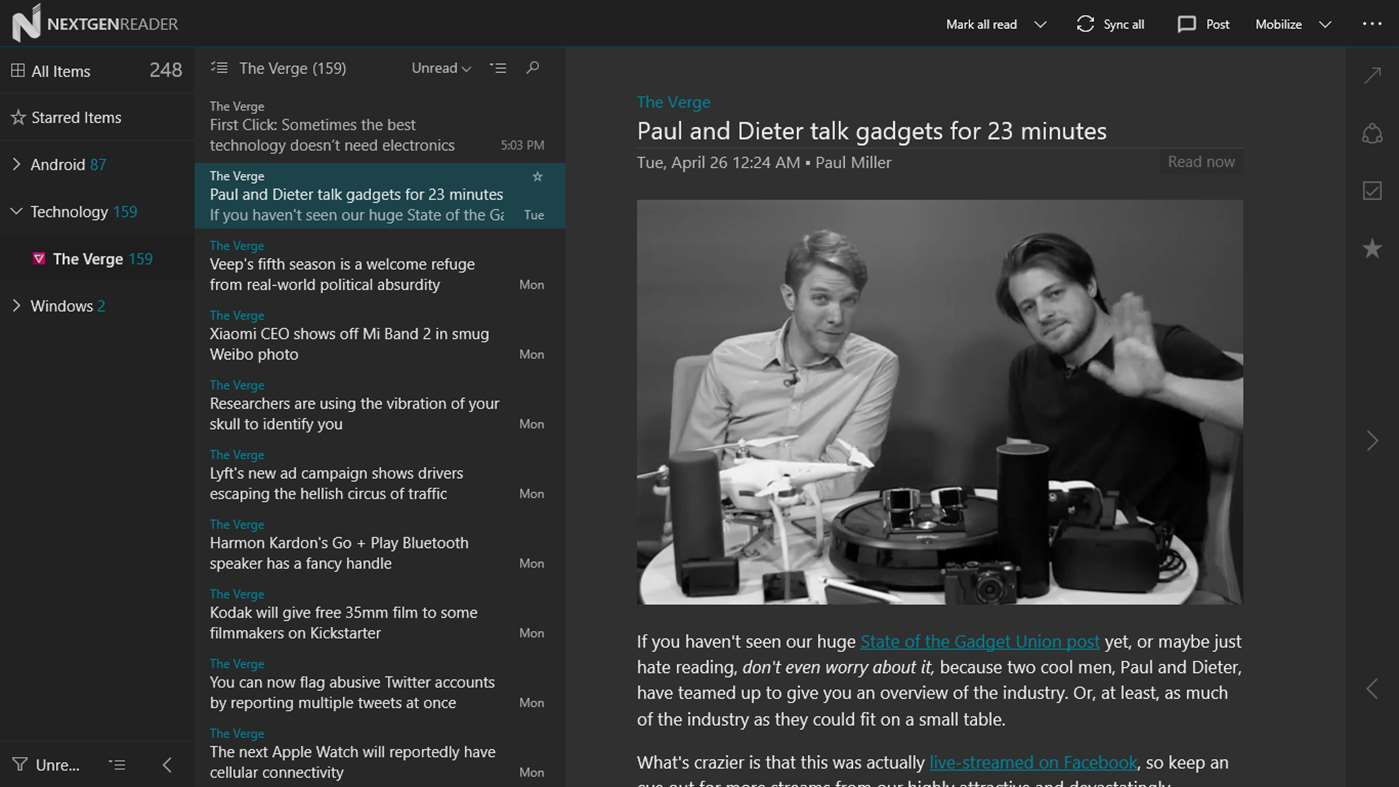The image size is (1399, 787).
Task: Open the live-streamed on Facebook link
Action: pos(1033,762)
